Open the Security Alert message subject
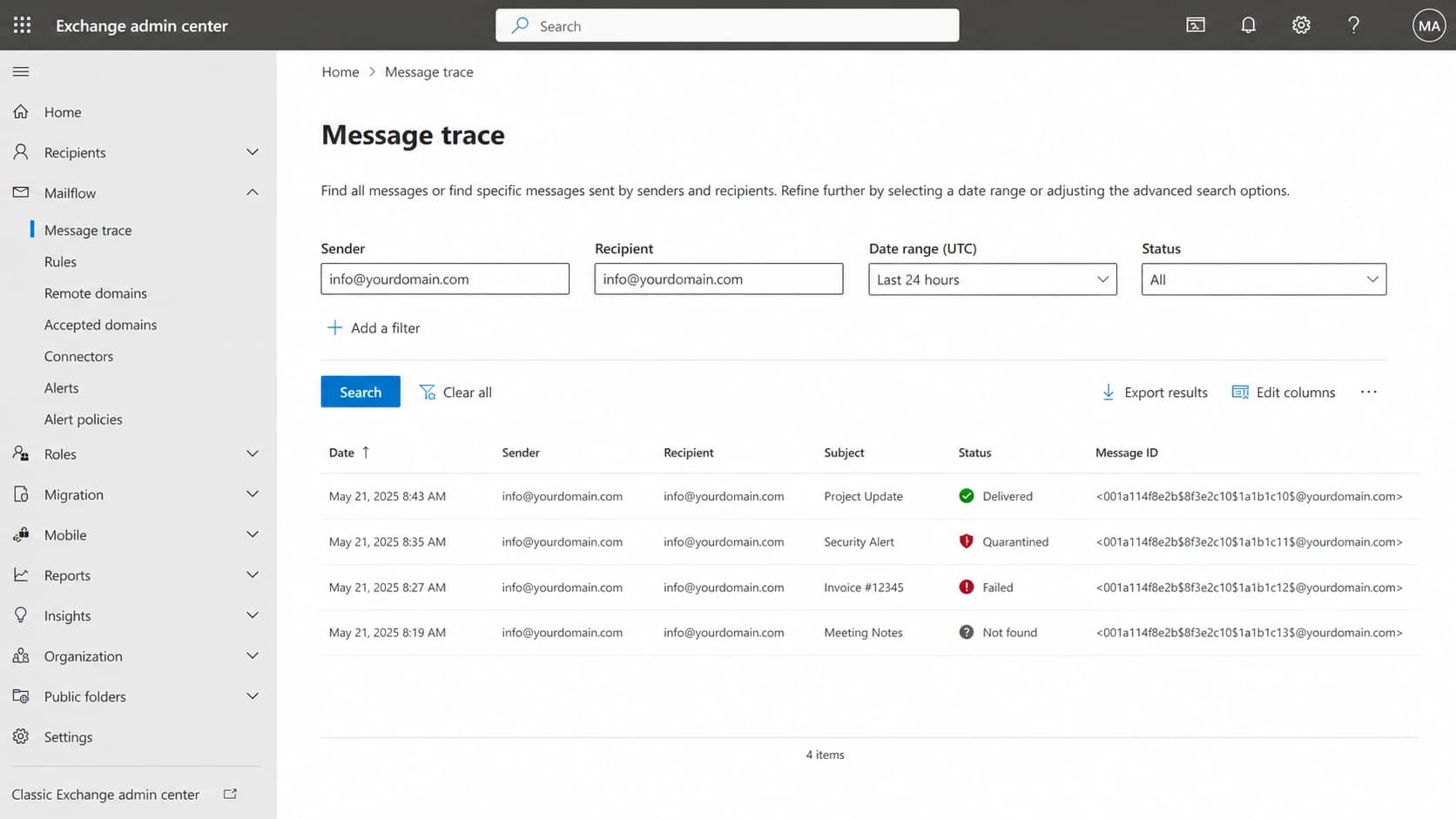Screen dimensions: 1456x819 (x=859, y=541)
